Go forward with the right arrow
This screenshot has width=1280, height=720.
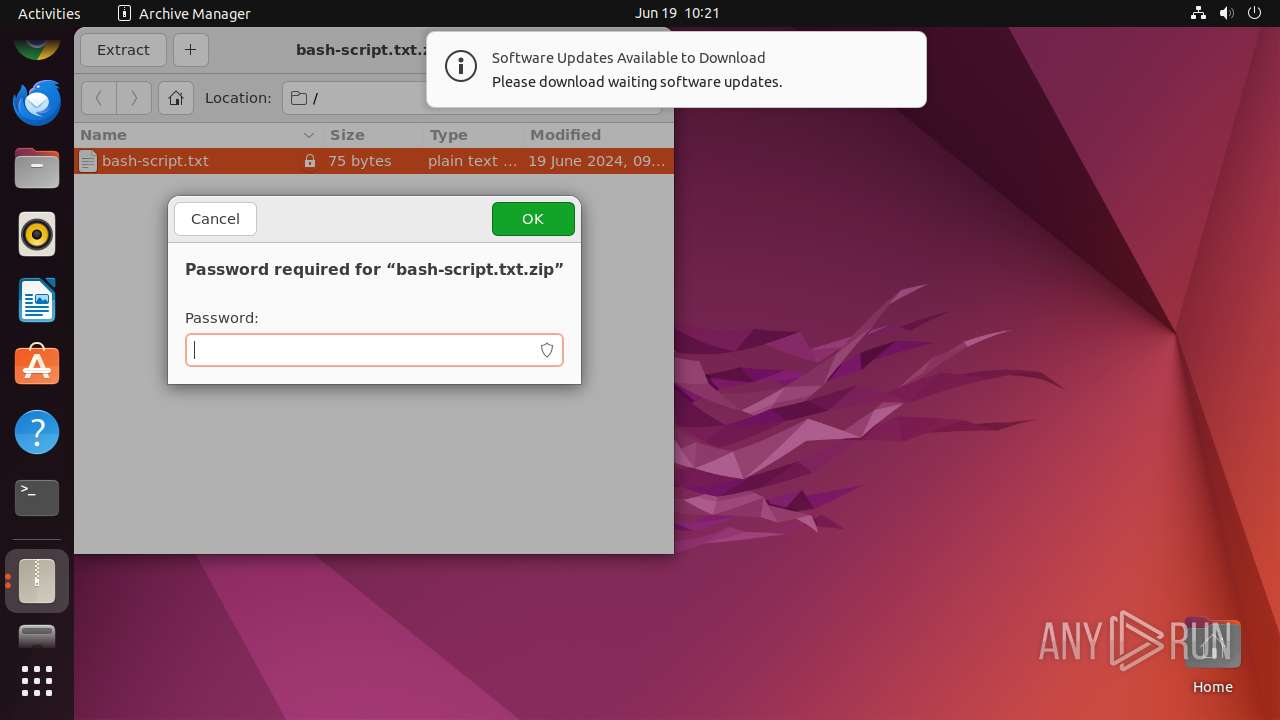(x=134, y=98)
